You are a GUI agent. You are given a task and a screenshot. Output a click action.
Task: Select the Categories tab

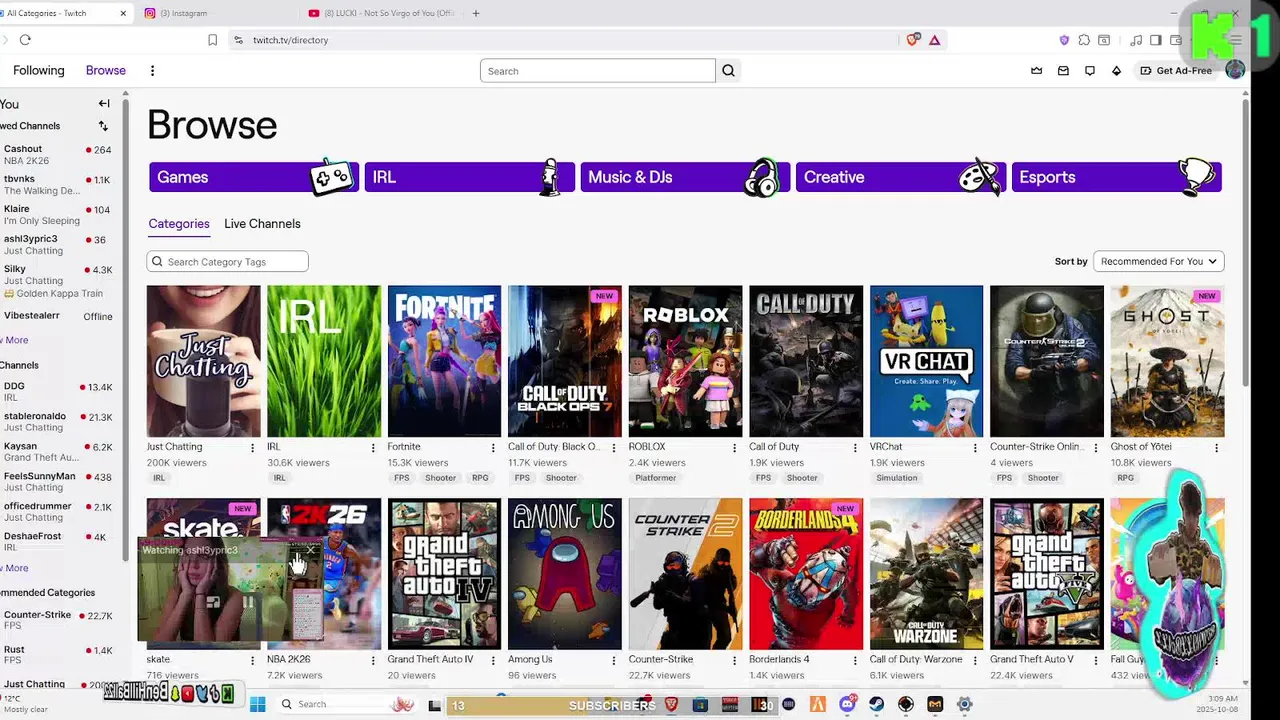click(179, 224)
